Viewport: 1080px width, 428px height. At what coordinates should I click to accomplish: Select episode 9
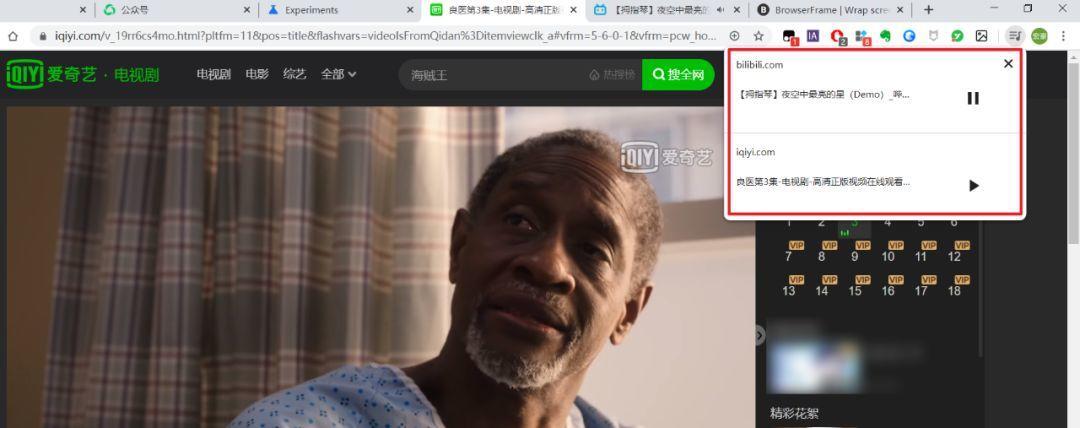pyautogui.click(x=855, y=257)
